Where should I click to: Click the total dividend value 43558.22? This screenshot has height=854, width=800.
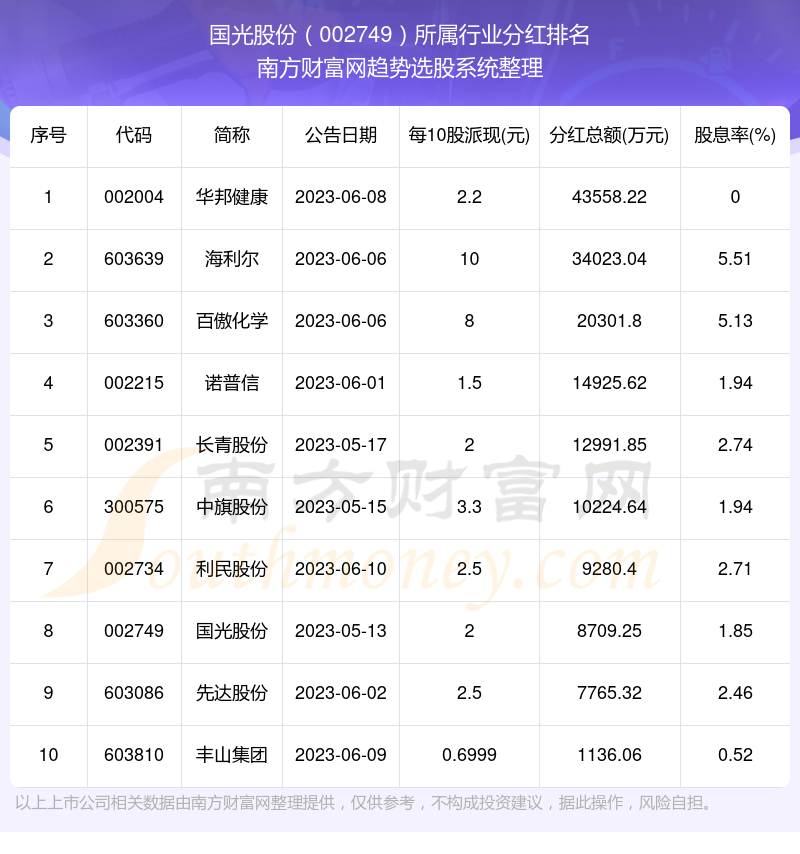[x=610, y=197]
